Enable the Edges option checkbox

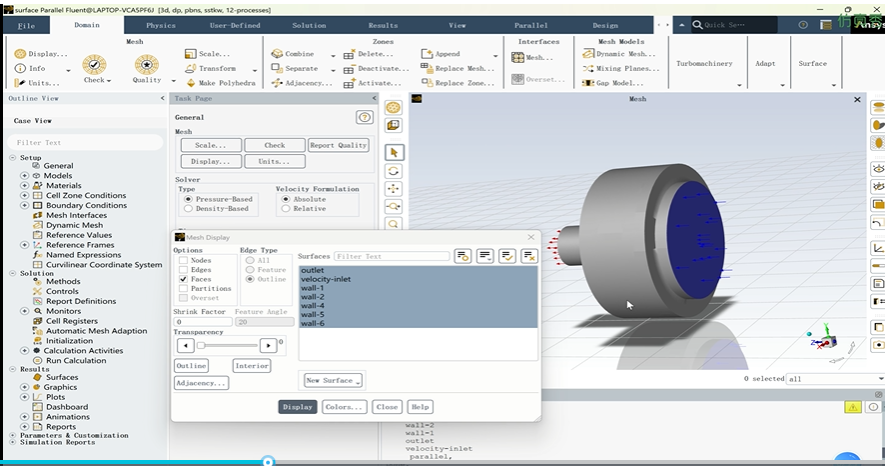pos(183,270)
